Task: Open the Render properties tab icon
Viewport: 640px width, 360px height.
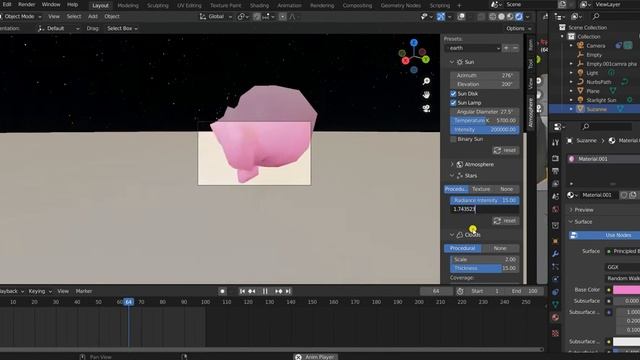Action: (x=555, y=158)
